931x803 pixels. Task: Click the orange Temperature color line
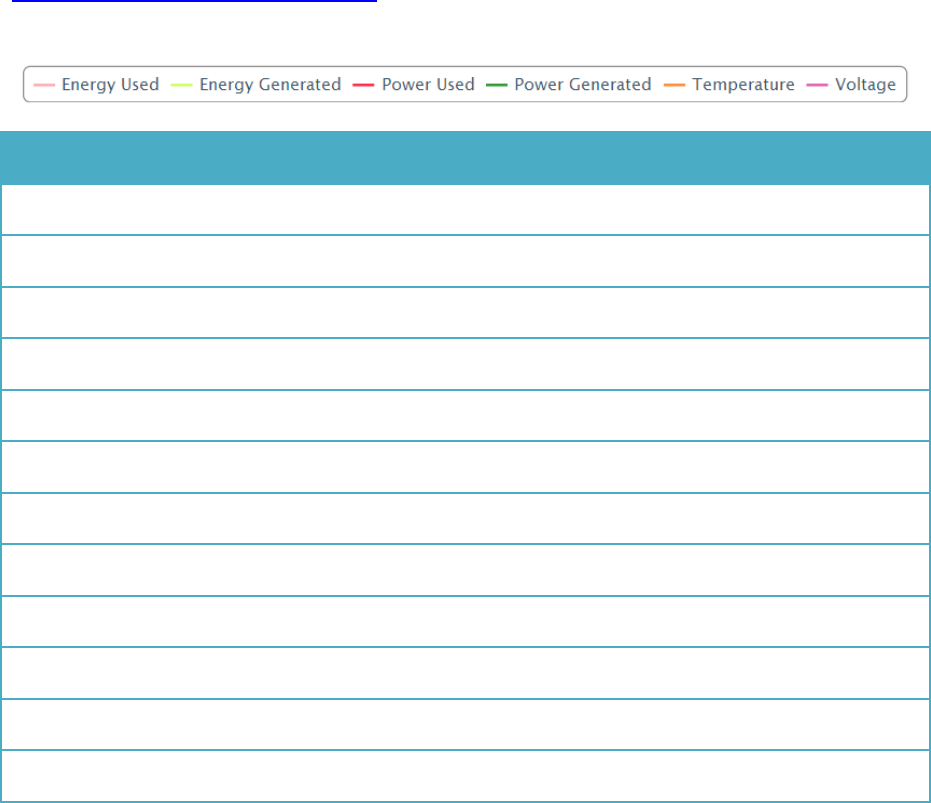(x=674, y=85)
